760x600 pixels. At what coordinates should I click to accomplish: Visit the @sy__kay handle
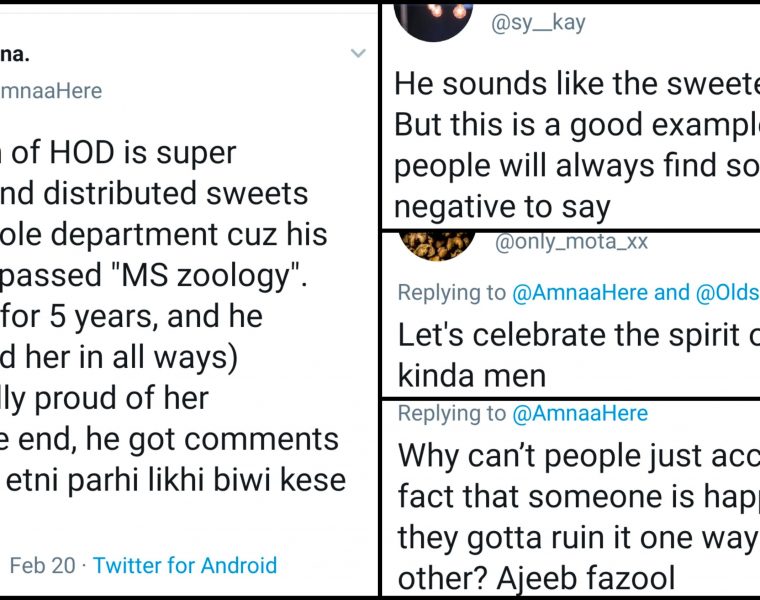pyautogui.click(x=537, y=23)
